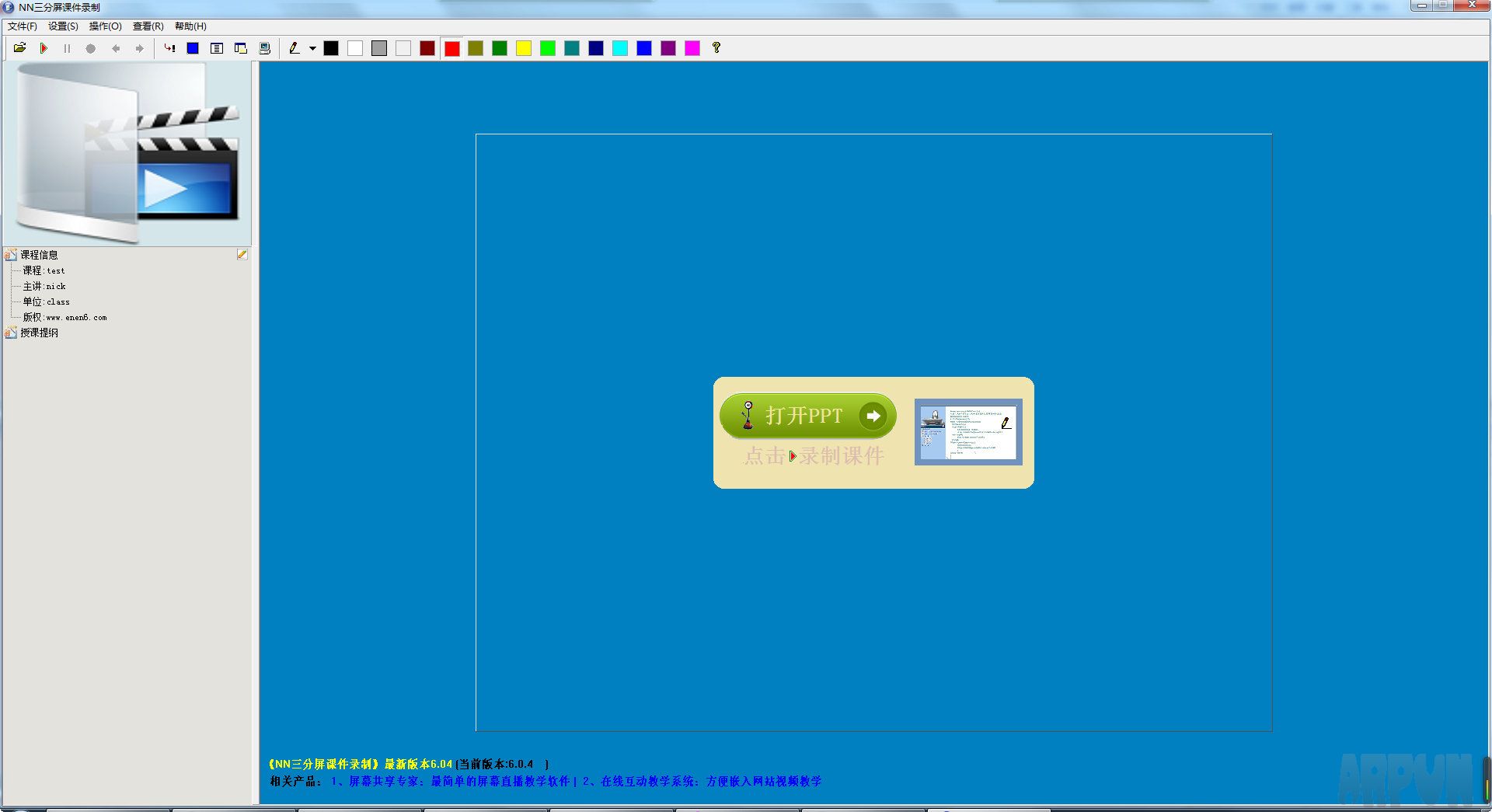This screenshot has height=812, width=1492.
Task: Open the 文件(F) menu
Action: [x=23, y=26]
